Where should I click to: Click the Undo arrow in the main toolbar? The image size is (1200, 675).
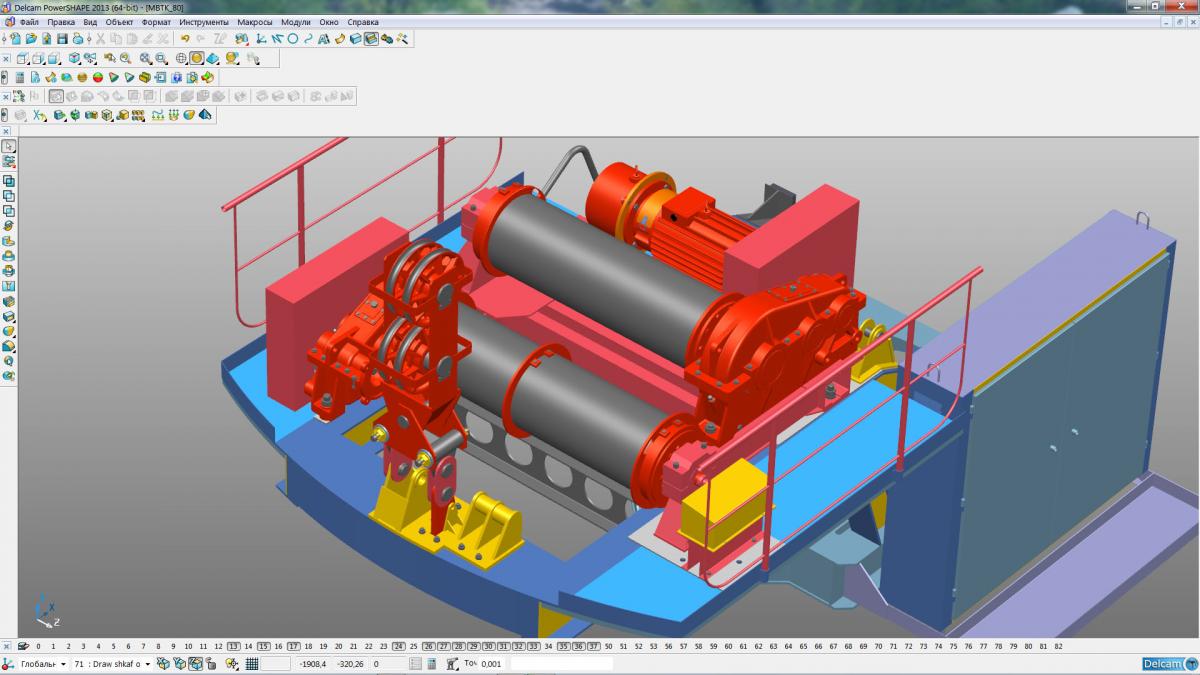click(x=185, y=38)
